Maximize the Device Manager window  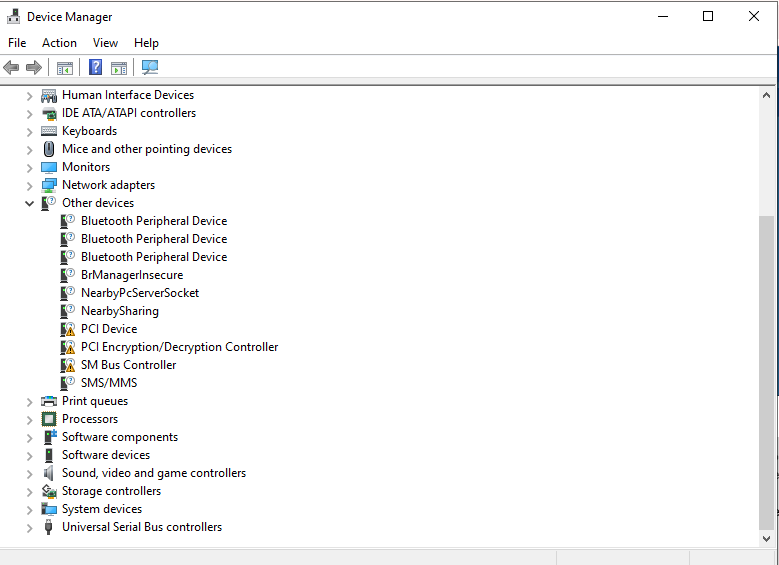pyautogui.click(x=708, y=16)
